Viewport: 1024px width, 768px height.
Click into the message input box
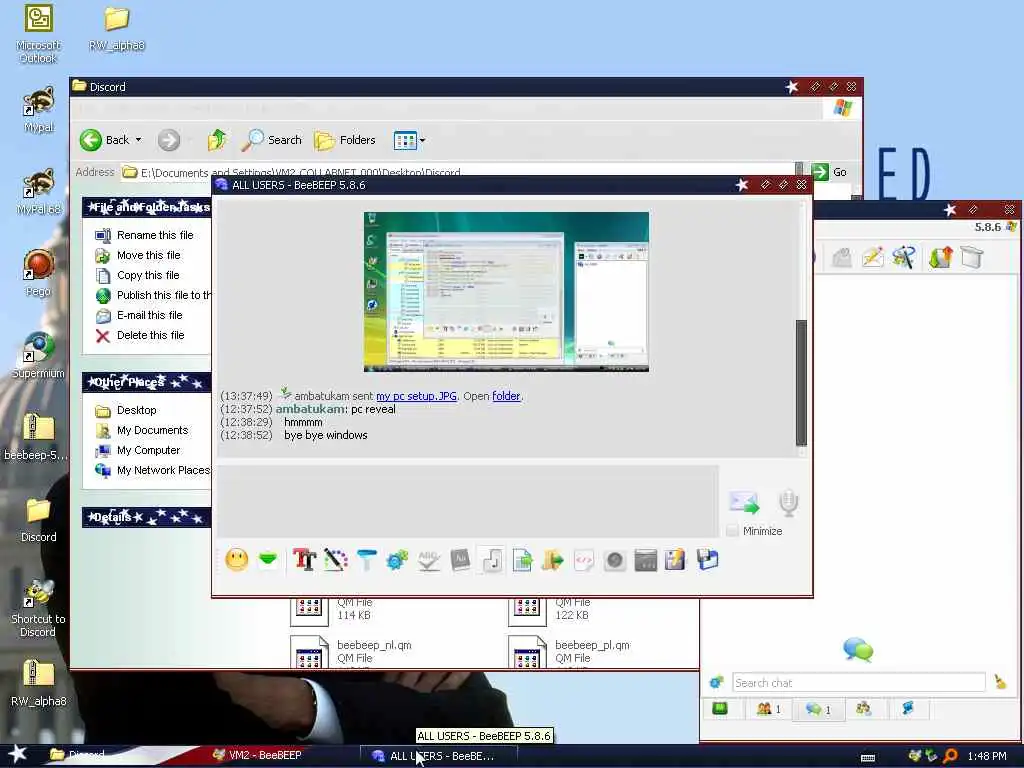[468, 502]
